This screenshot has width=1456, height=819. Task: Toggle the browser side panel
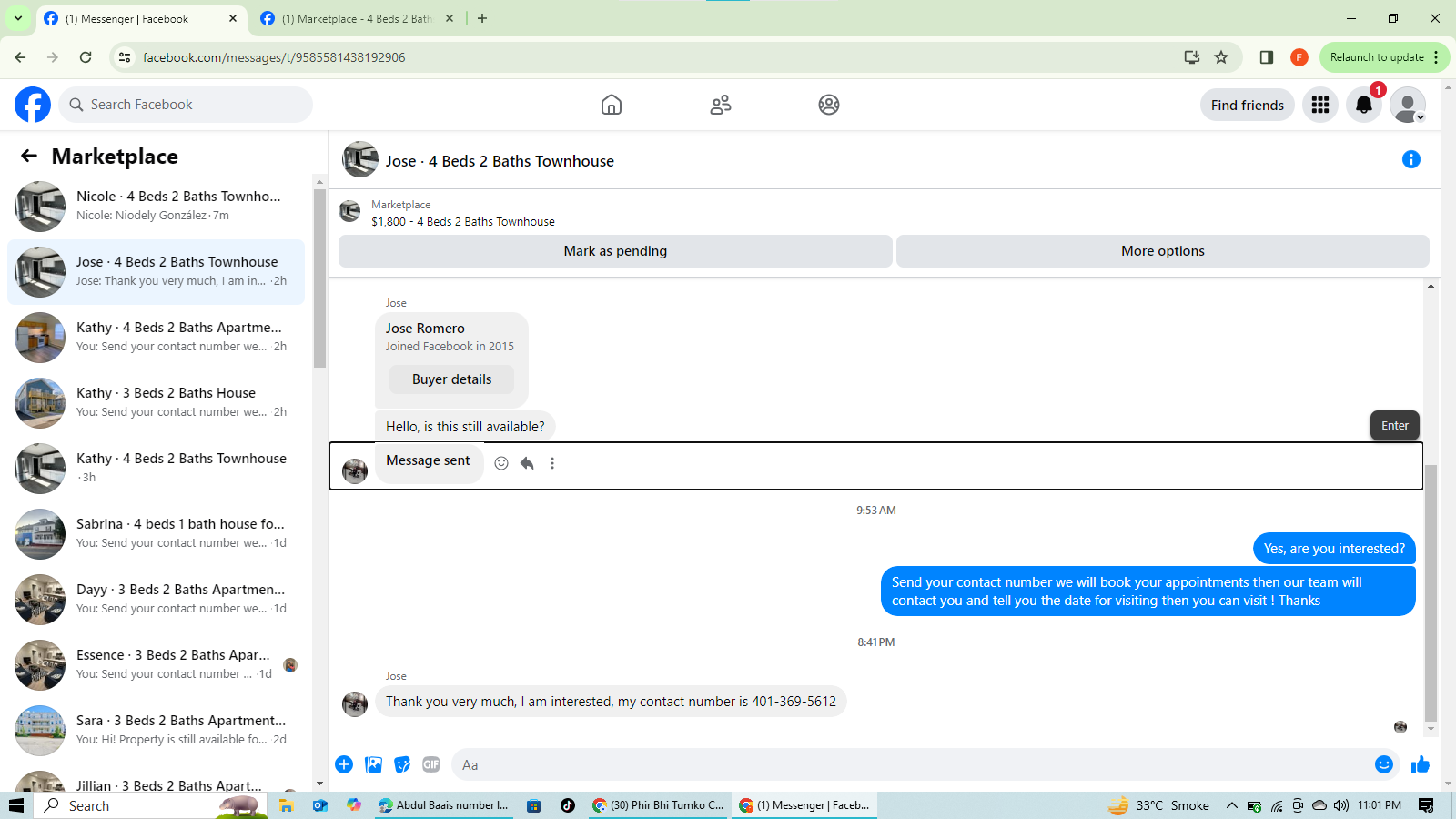pos(1266,57)
